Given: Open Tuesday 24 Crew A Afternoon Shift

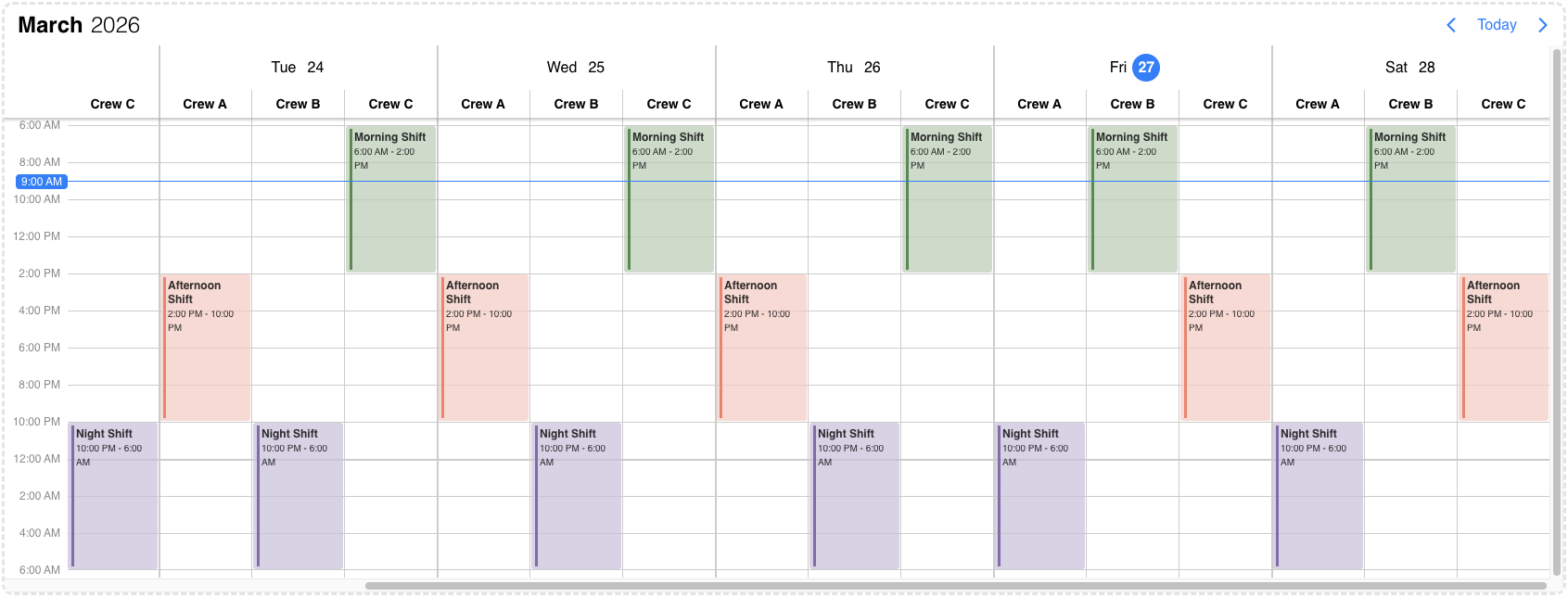Looking at the screenshot, I should click(x=206, y=347).
